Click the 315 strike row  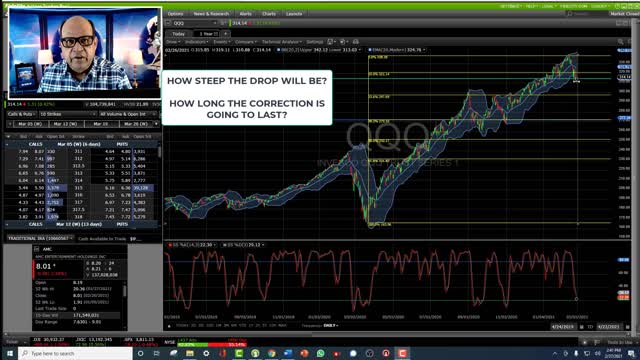tap(81, 188)
